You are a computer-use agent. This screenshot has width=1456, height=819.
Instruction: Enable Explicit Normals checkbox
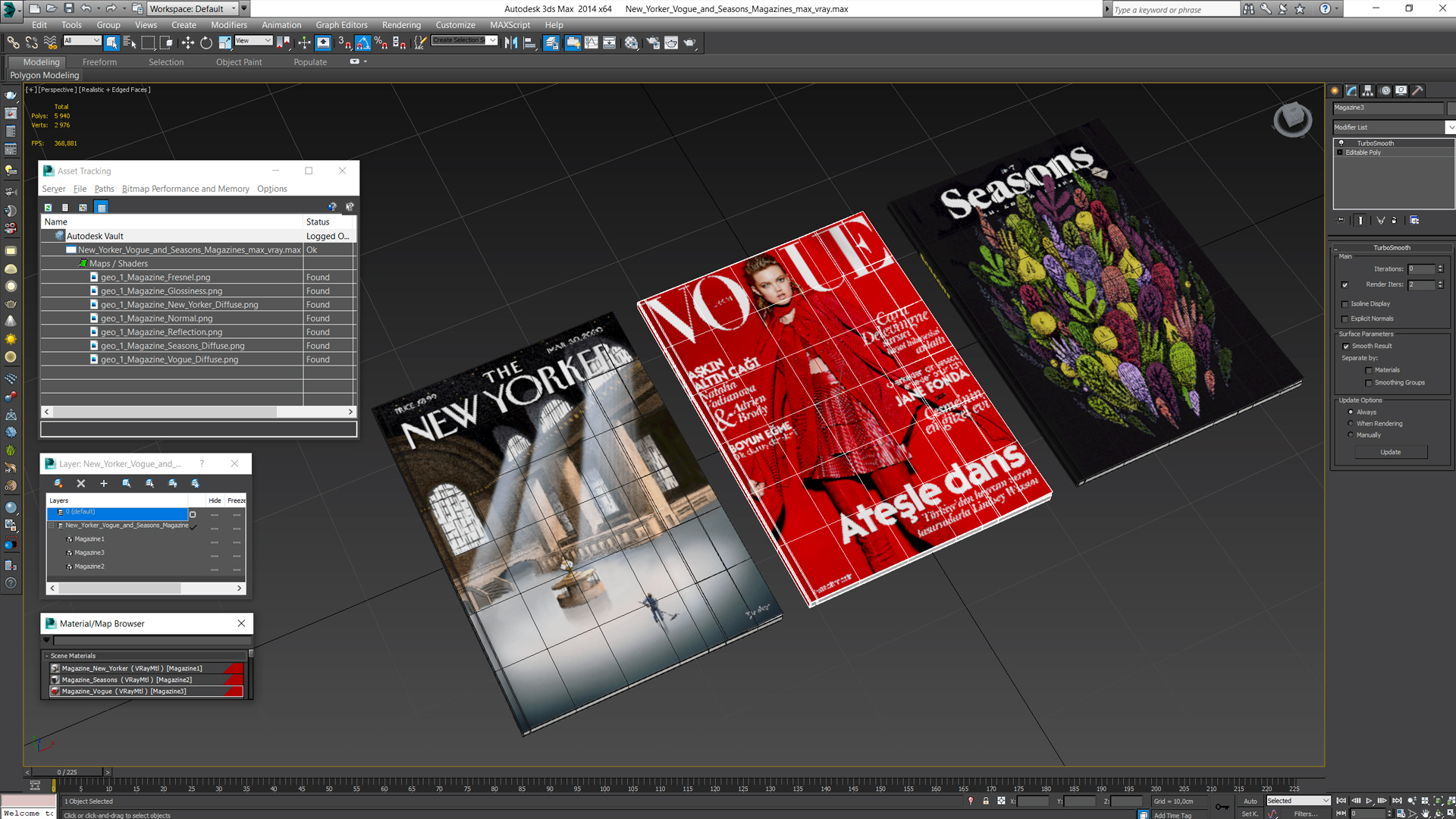coord(1345,319)
